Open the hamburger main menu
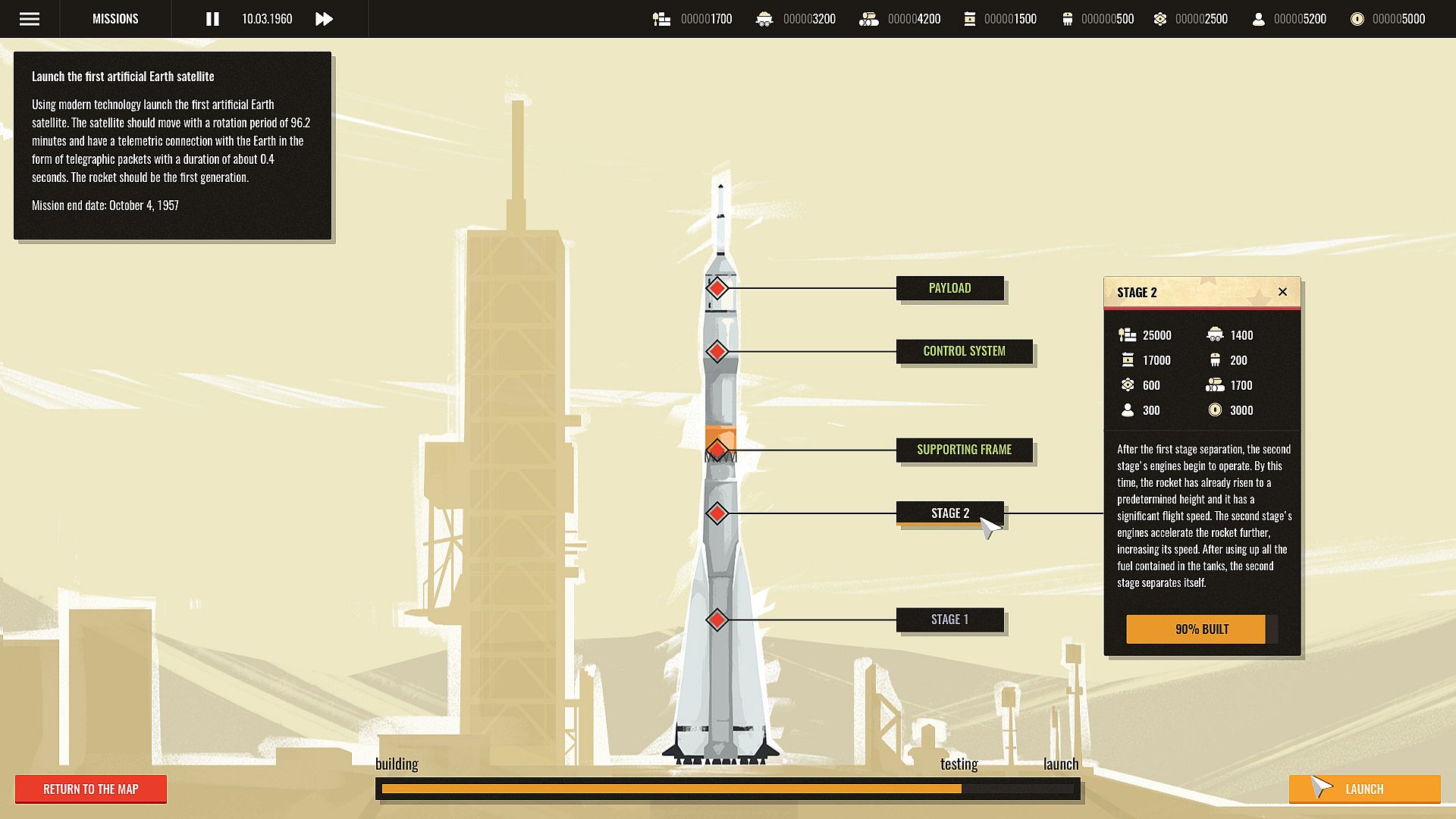The image size is (1456, 819). tap(30, 19)
